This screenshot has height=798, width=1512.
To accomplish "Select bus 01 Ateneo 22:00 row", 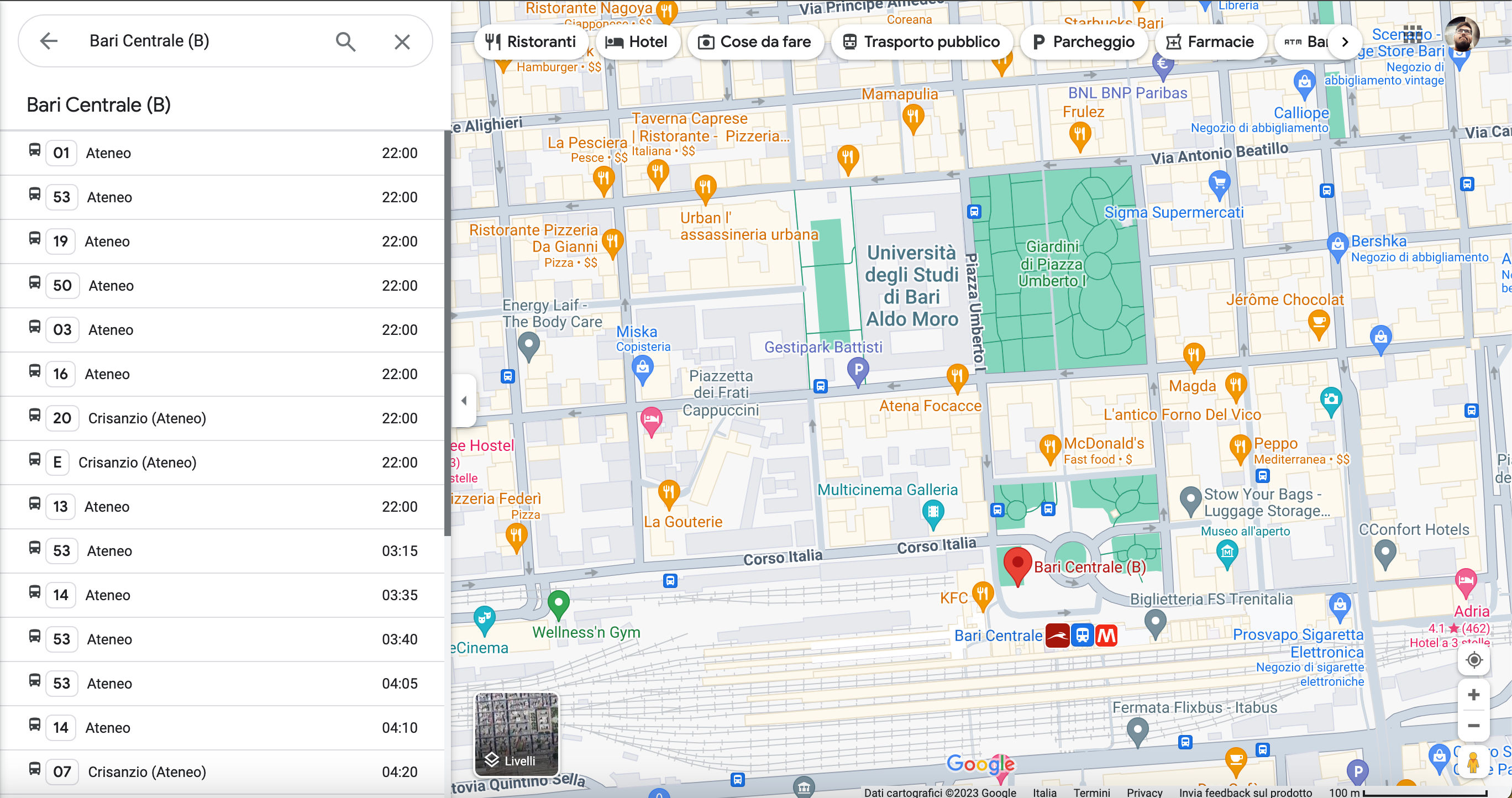I will click(x=222, y=153).
